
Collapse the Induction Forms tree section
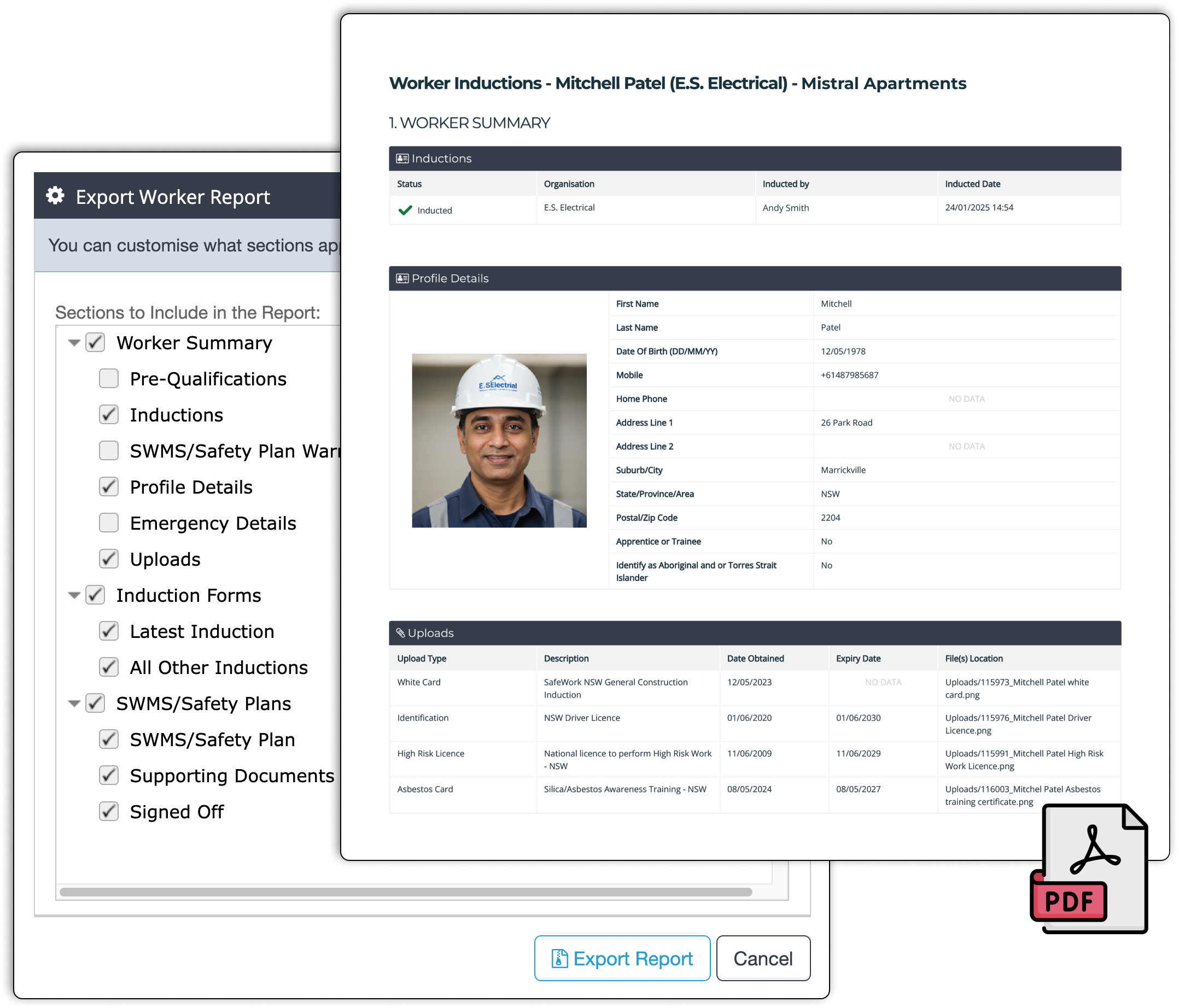coord(74,596)
